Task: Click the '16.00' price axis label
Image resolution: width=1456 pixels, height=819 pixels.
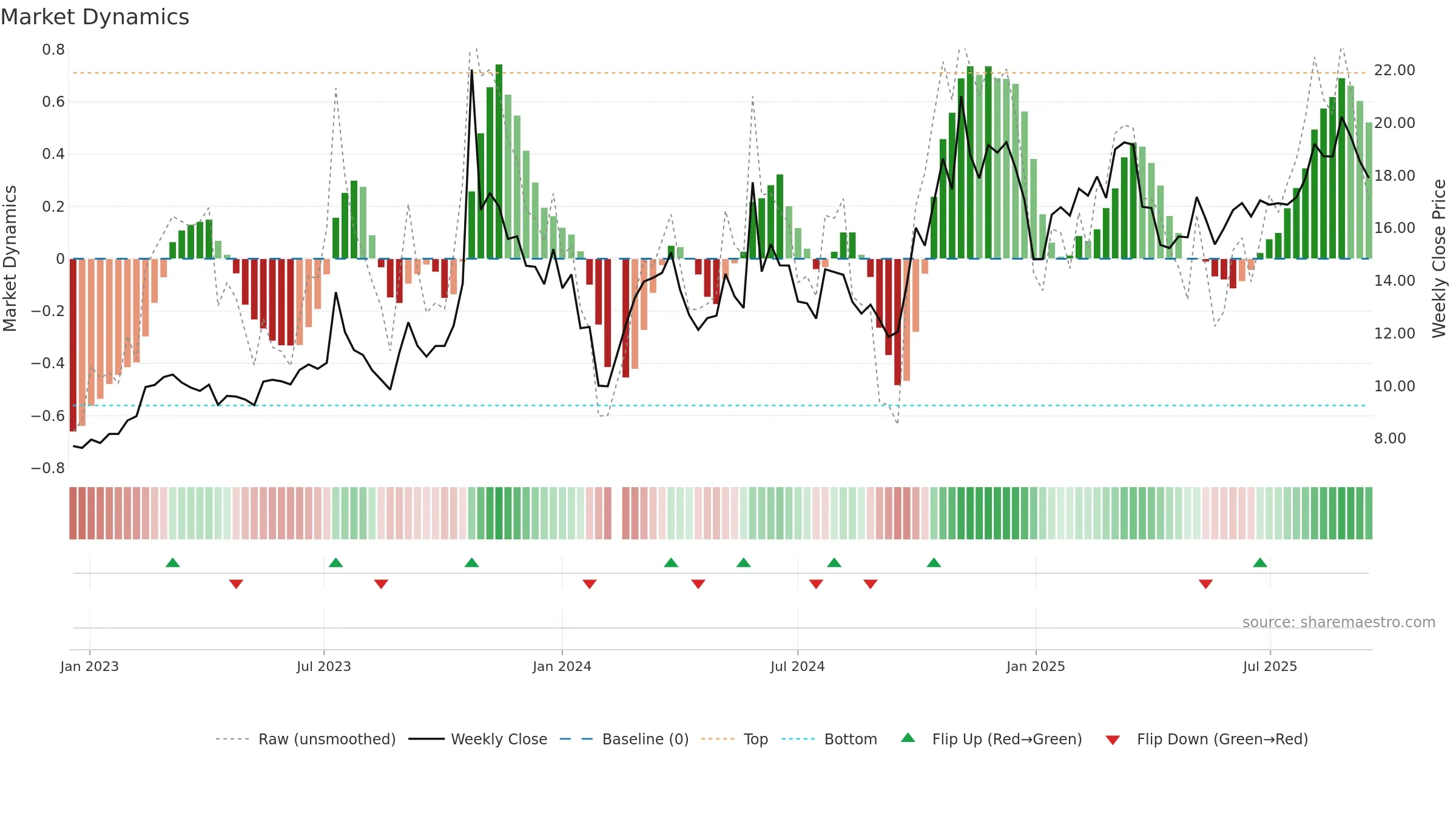Action: (1395, 228)
